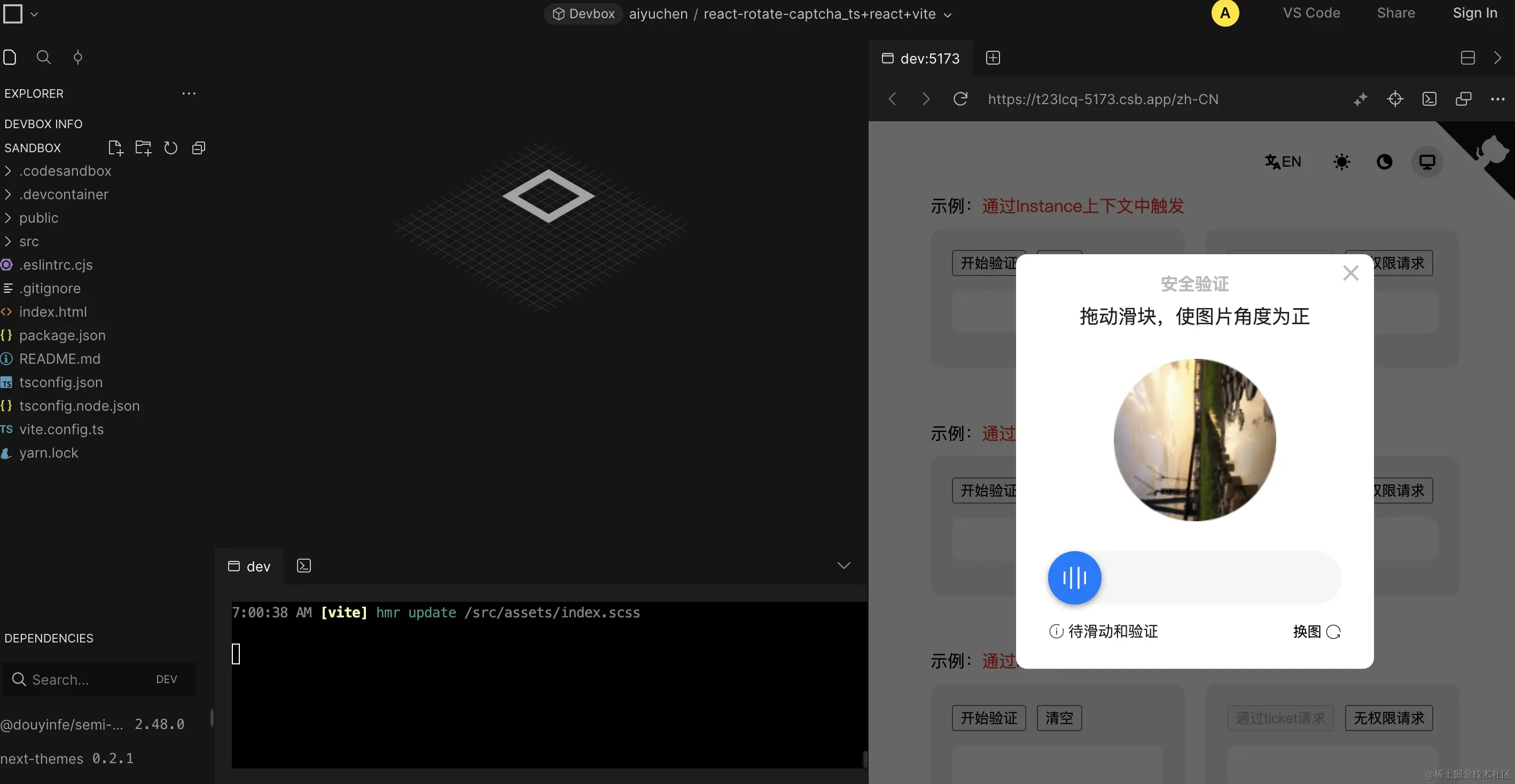Open the Explorer files icon in sidebar
This screenshot has width=1515, height=784.
[10, 57]
